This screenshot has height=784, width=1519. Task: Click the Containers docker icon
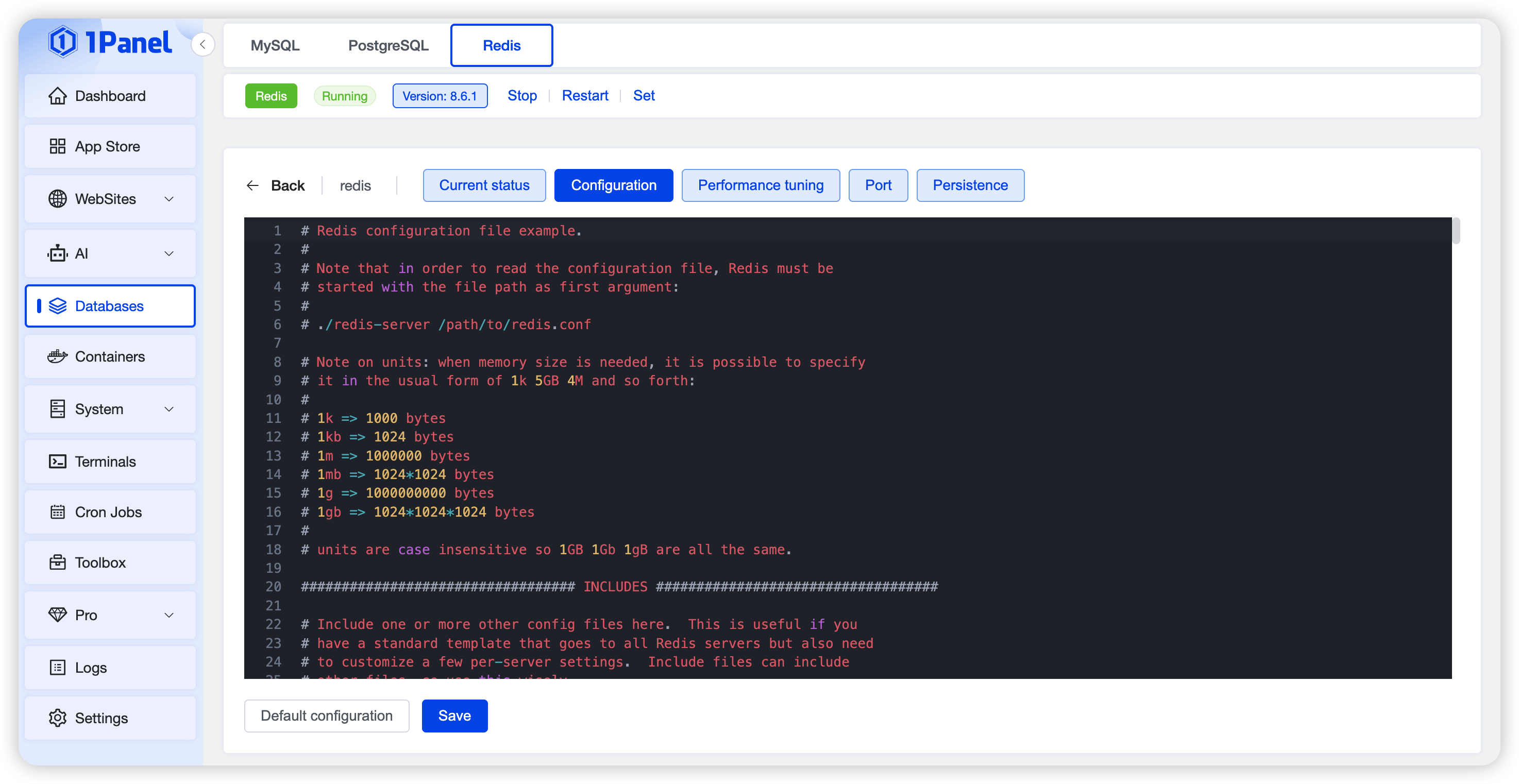point(57,356)
